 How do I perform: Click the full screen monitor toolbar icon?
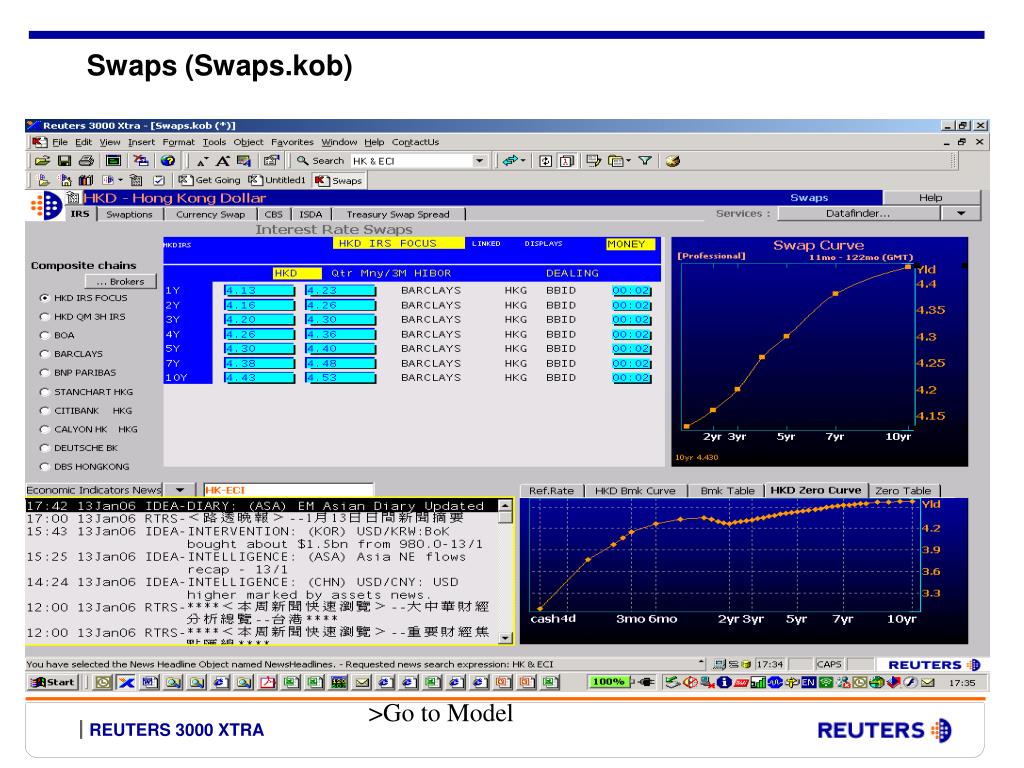pyautogui.click(x=114, y=161)
